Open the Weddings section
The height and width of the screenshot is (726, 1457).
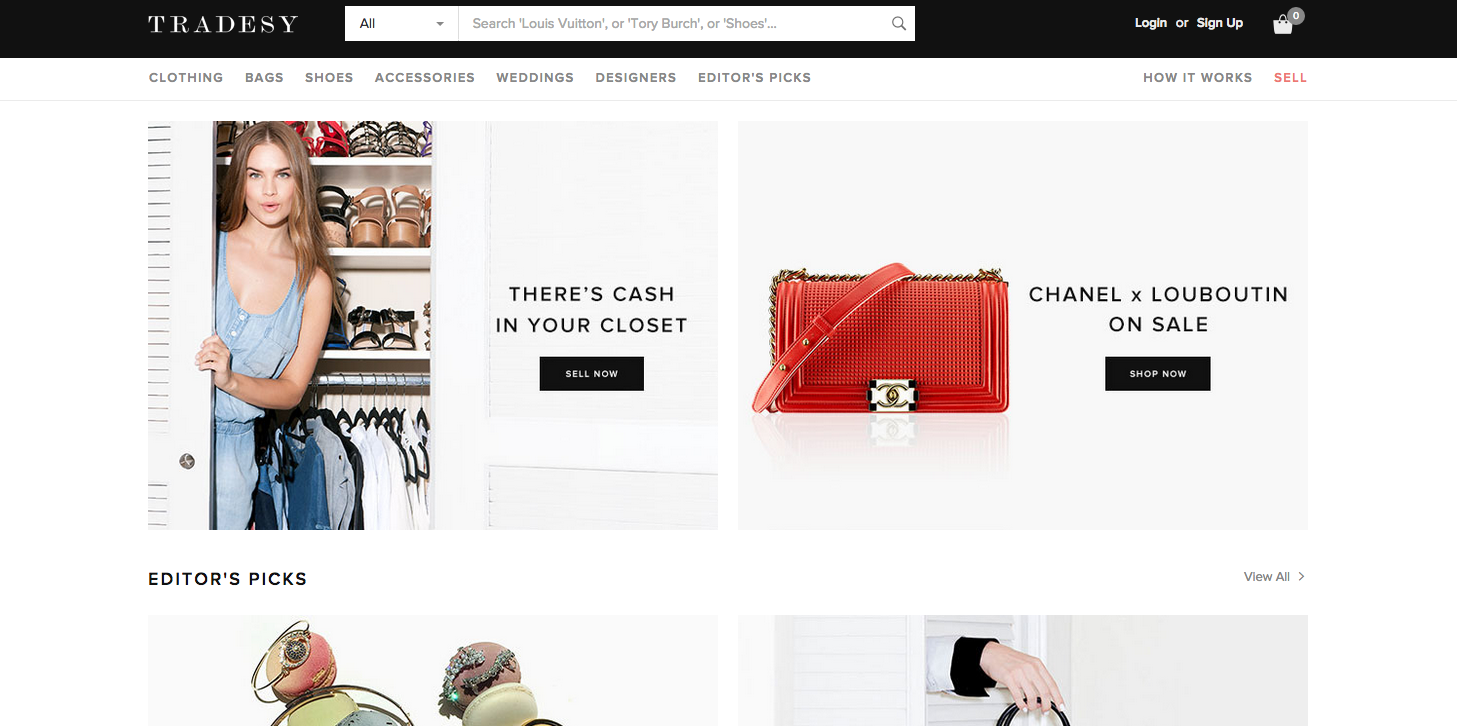click(x=535, y=78)
